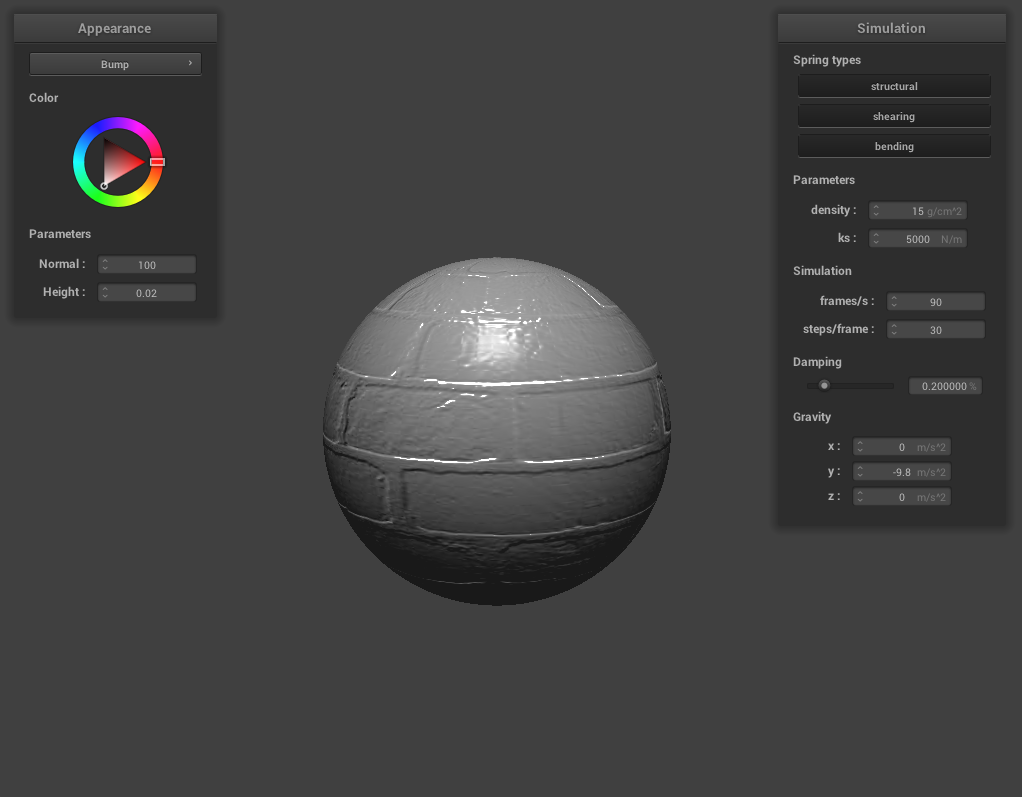Click the Gravity z stepper arrows
This screenshot has width=1022, height=797.
click(860, 497)
